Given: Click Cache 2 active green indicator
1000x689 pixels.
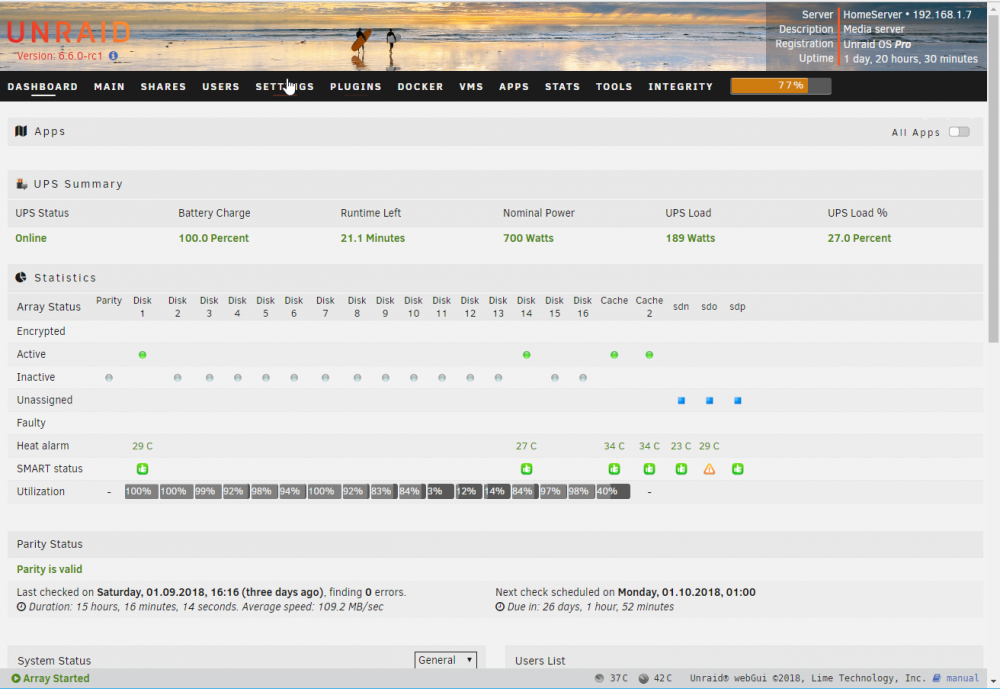Looking at the screenshot, I should [649, 355].
